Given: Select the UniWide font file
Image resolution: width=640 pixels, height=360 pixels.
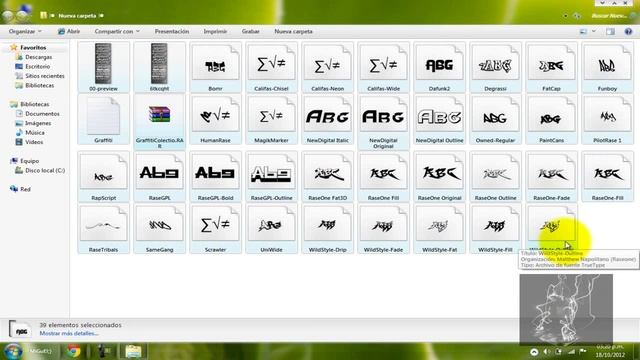Looking at the screenshot, I should [271, 229].
